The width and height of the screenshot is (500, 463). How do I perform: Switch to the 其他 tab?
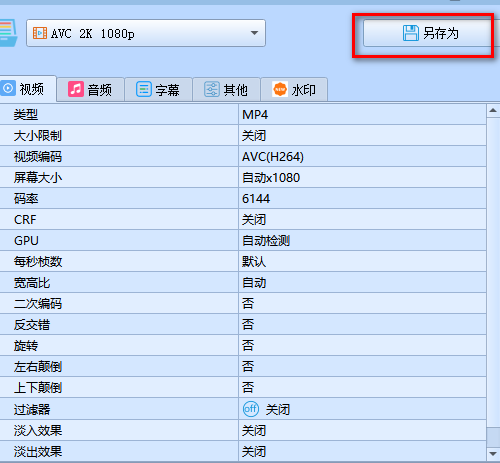click(x=227, y=90)
